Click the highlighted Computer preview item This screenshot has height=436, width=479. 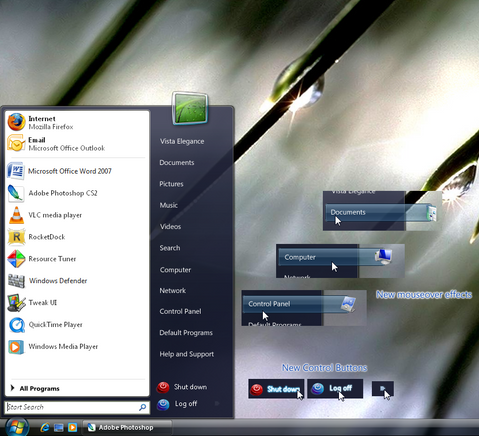point(335,257)
